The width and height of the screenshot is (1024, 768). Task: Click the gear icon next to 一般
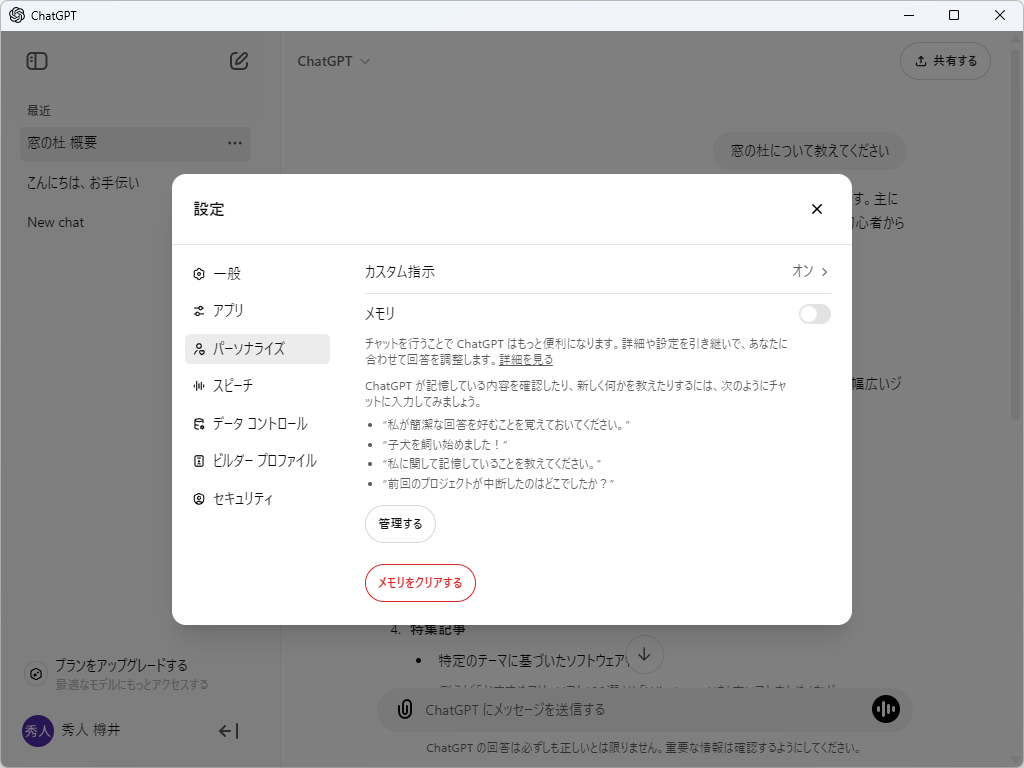197,273
